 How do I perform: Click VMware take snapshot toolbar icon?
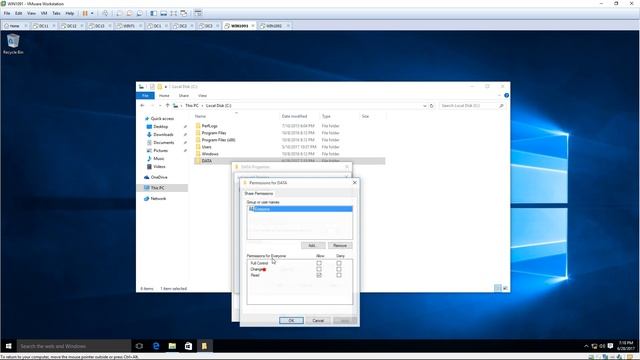click(119, 13)
